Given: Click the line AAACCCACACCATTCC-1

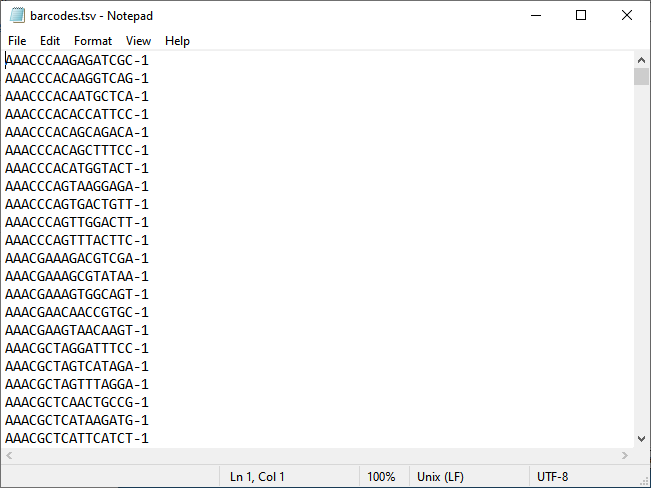Looking at the screenshot, I should click(x=77, y=114).
